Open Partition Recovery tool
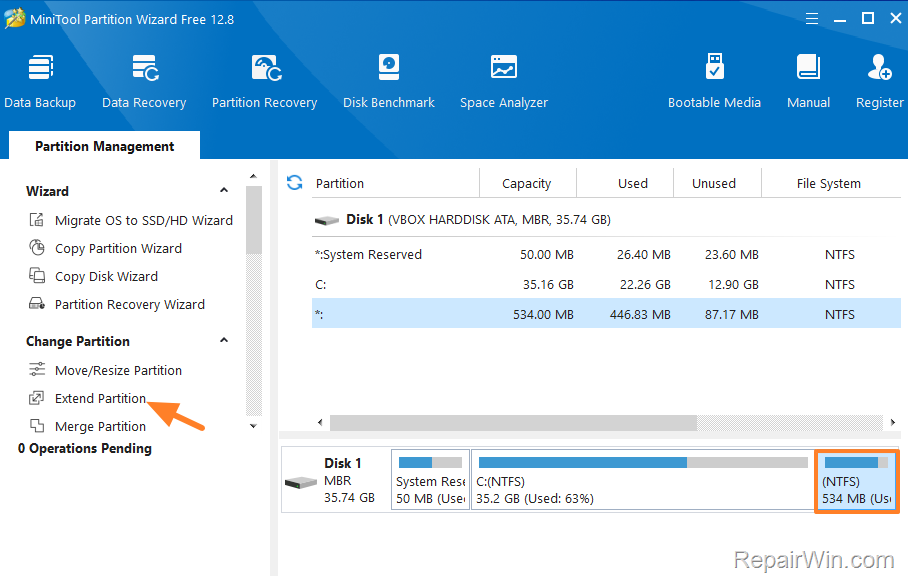The height and width of the screenshot is (576, 908). (264, 81)
